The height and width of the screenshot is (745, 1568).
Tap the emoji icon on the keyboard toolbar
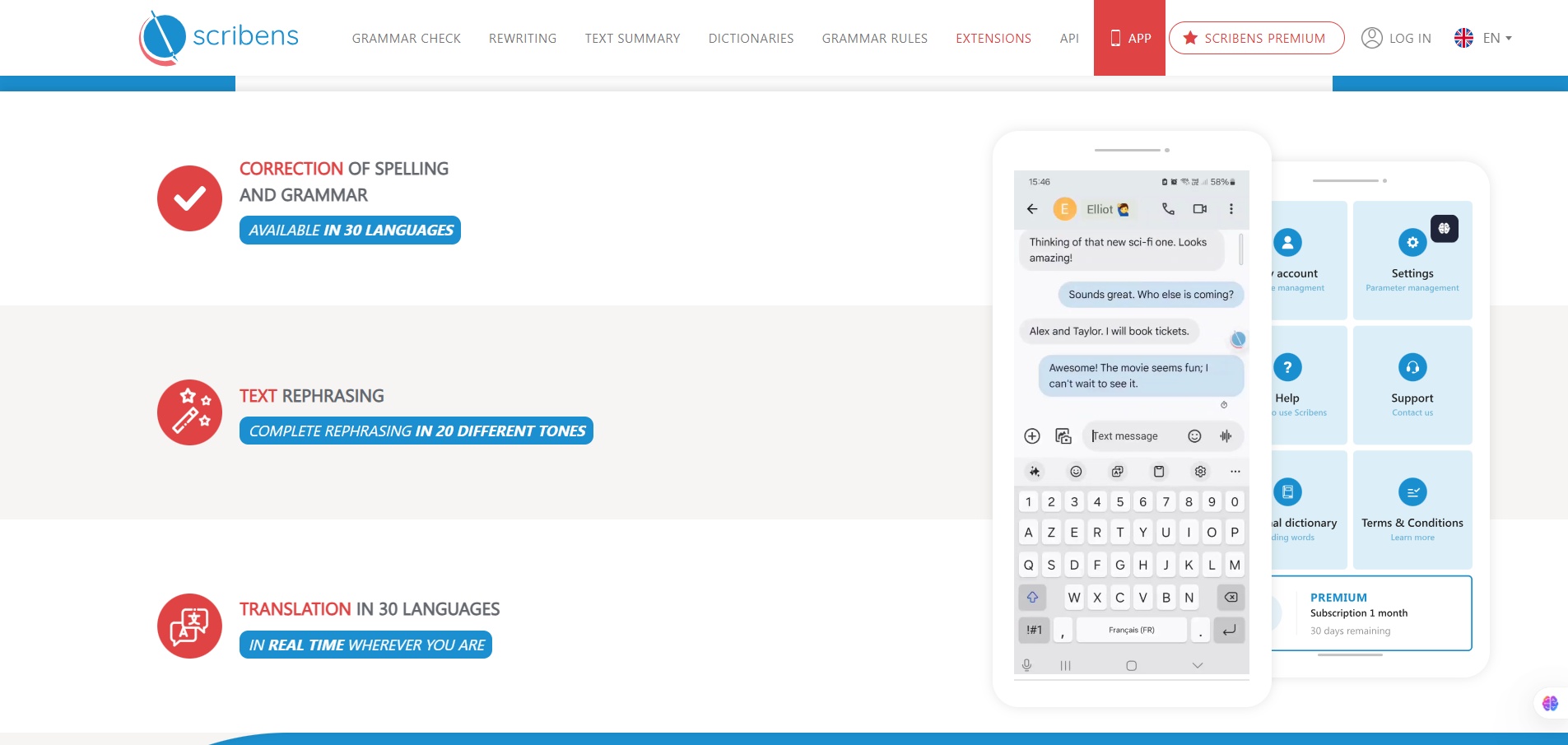point(1076,472)
